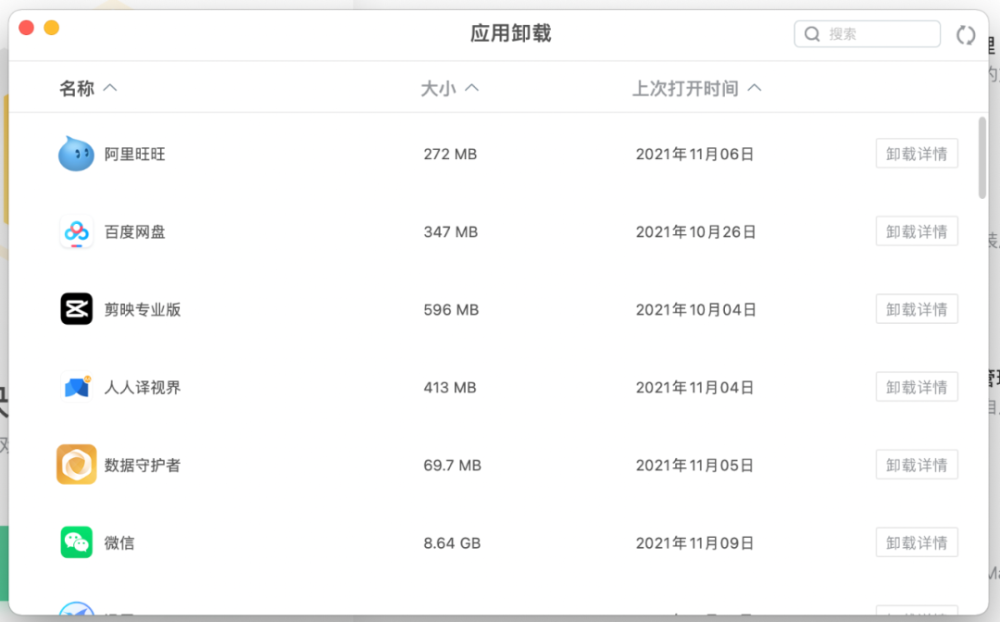
Task: Click the refresh icon beside search
Action: (965, 35)
